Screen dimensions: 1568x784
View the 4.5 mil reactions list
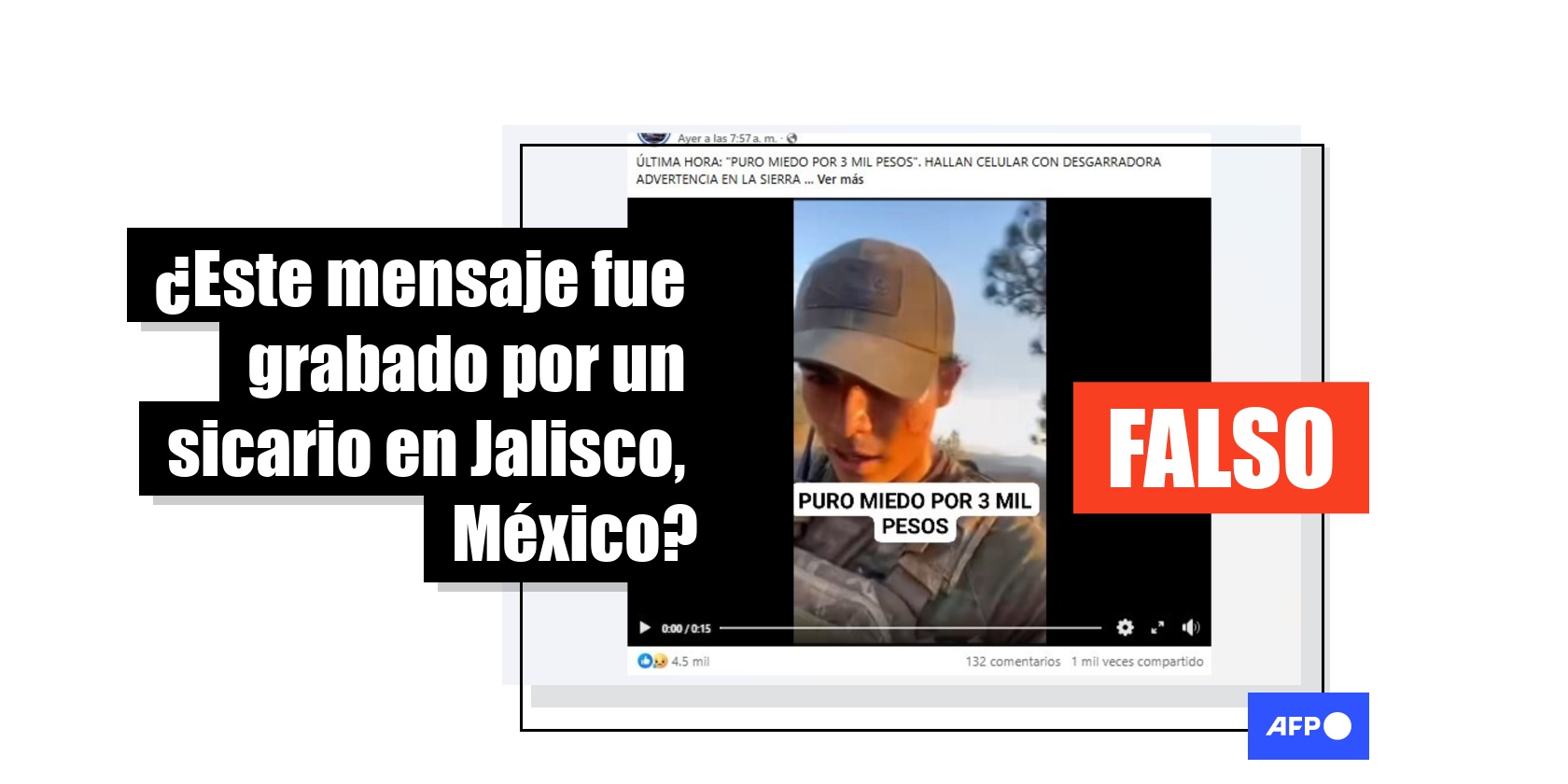690,661
